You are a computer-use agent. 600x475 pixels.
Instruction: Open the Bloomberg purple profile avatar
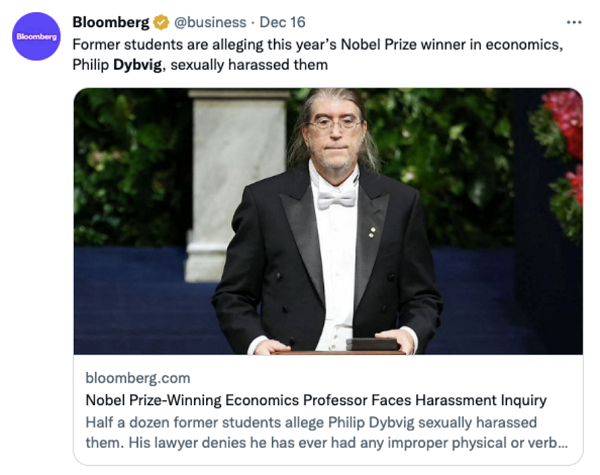click(x=36, y=36)
